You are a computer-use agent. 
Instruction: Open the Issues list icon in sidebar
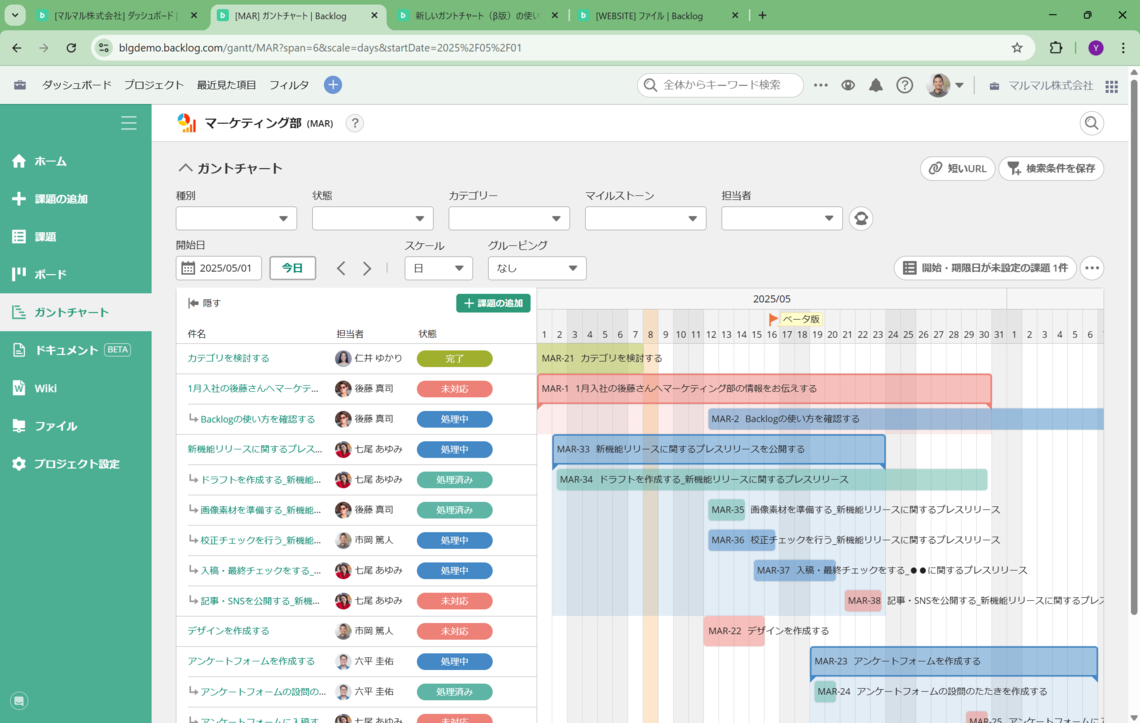19,236
